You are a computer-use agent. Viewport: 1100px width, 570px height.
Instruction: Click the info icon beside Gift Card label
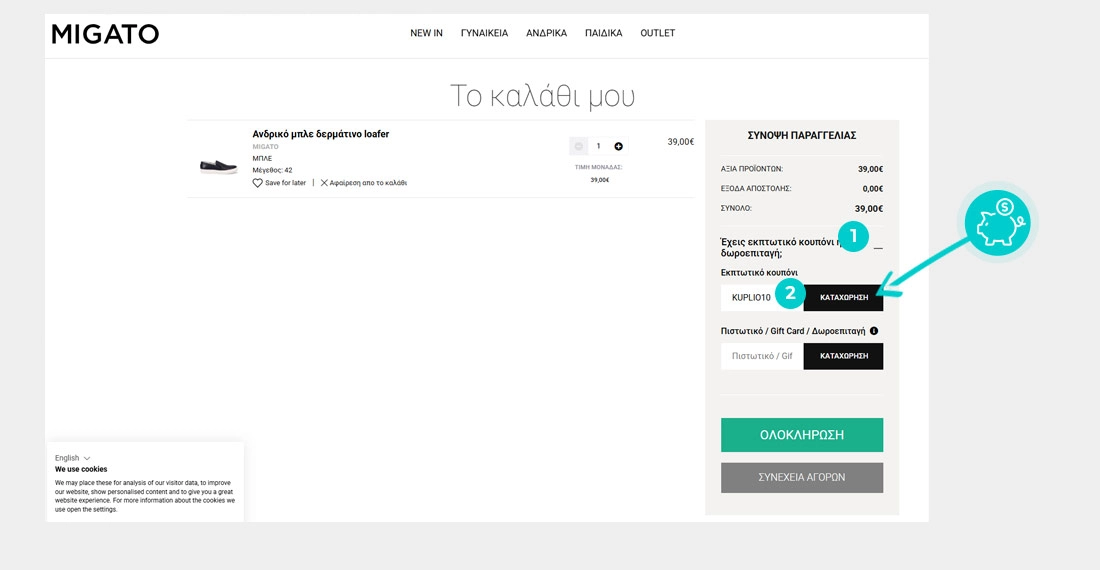tap(874, 331)
